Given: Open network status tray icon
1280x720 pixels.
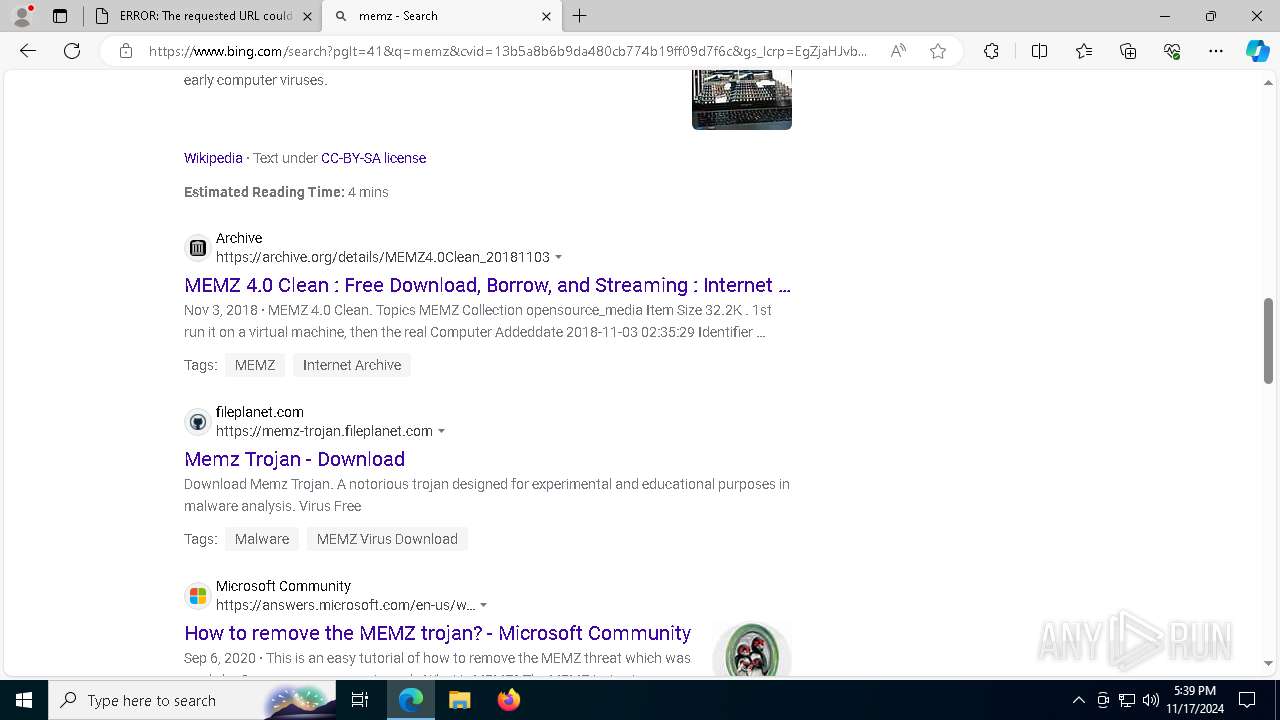Looking at the screenshot, I should (1127, 700).
